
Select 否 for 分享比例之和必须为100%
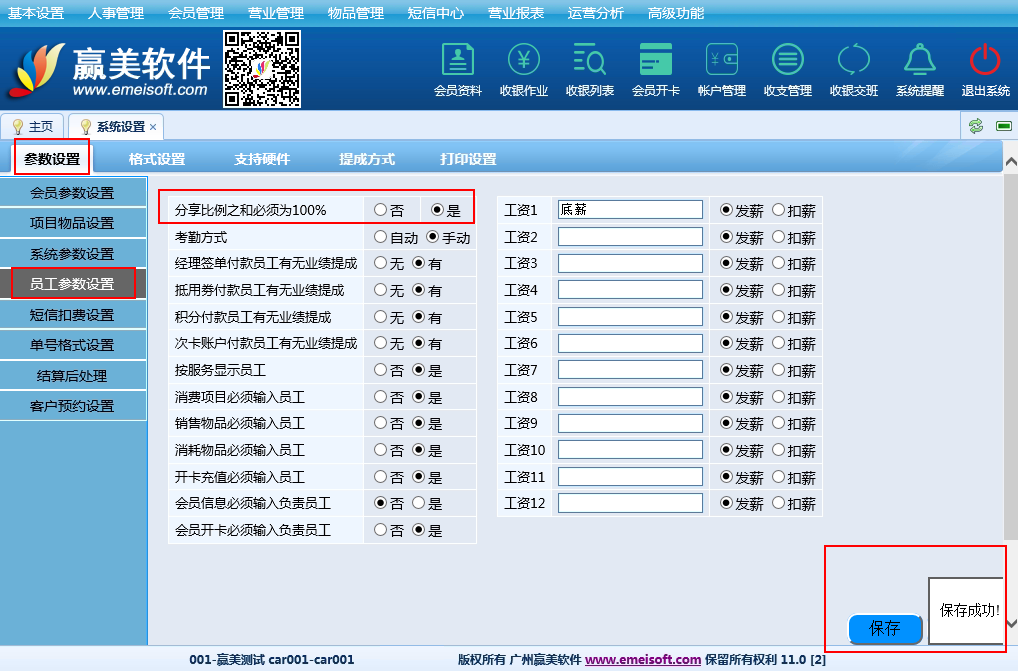[380, 210]
